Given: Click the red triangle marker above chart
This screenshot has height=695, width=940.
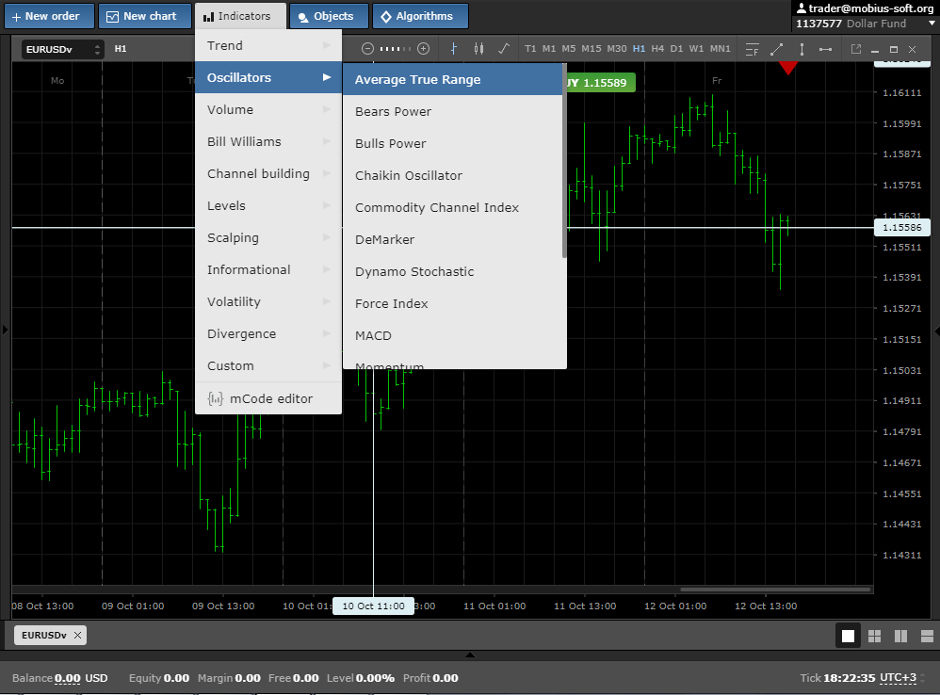Looking at the screenshot, I should pyautogui.click(x=788, y=68).
